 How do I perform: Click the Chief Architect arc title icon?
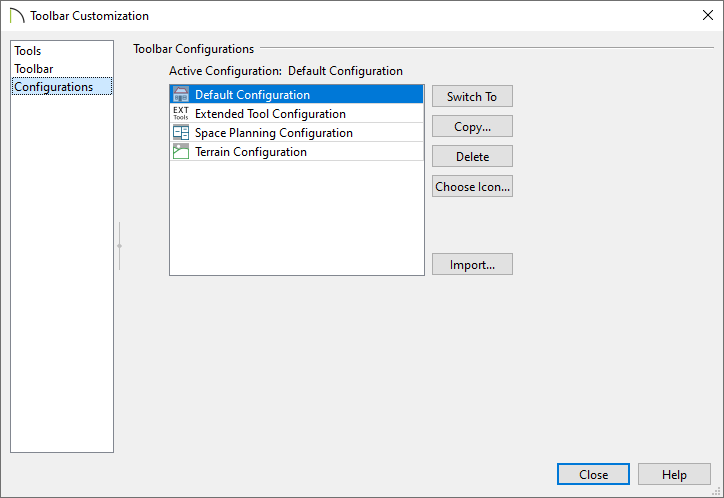[17, 16]
